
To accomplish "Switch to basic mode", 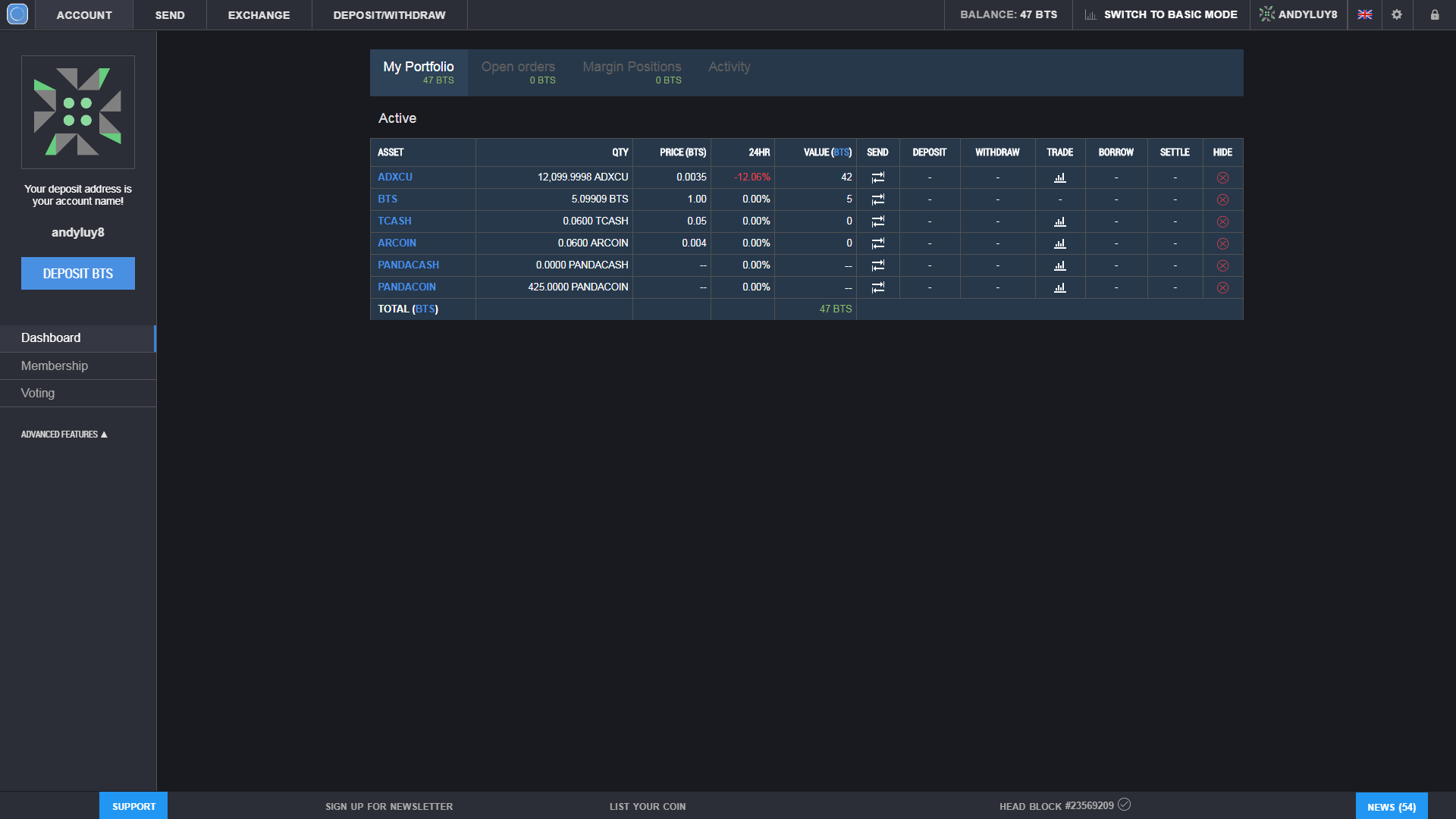I will click(x=1161, y=14).
